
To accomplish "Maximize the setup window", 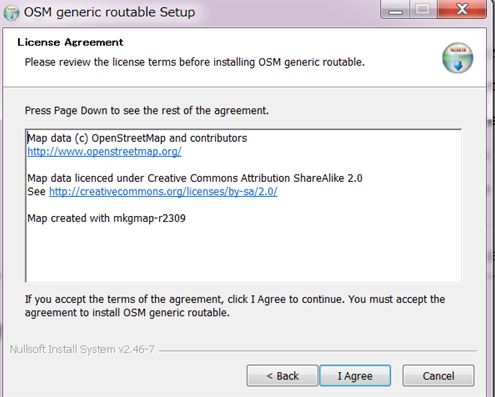I will (423, 9).
